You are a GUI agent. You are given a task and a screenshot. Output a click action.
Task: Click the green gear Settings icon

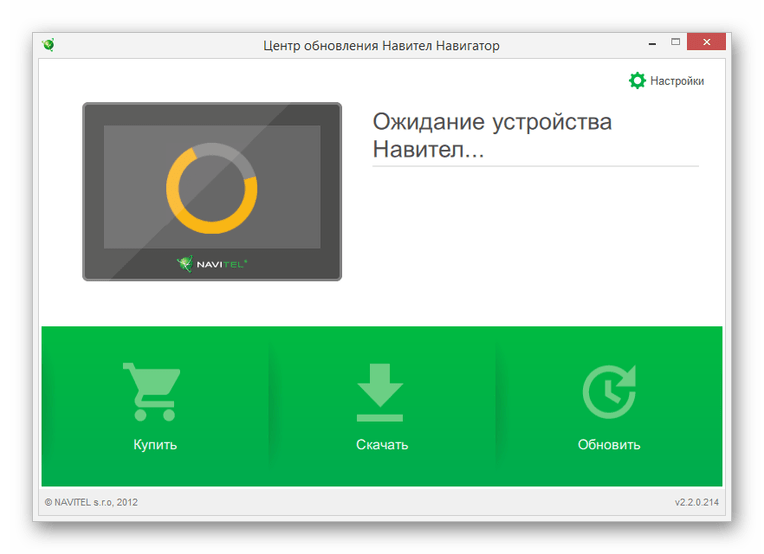pyautogui.click(x=637, y=80)
